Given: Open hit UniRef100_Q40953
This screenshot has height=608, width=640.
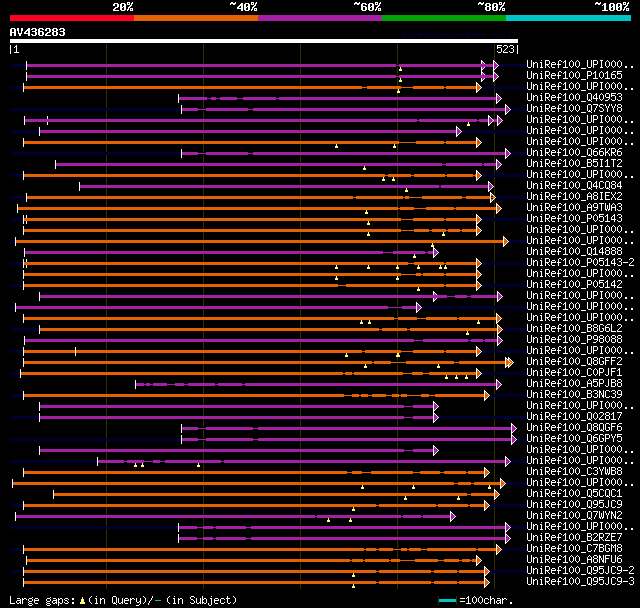Looking at the screenshot, I should coord(574,98).
